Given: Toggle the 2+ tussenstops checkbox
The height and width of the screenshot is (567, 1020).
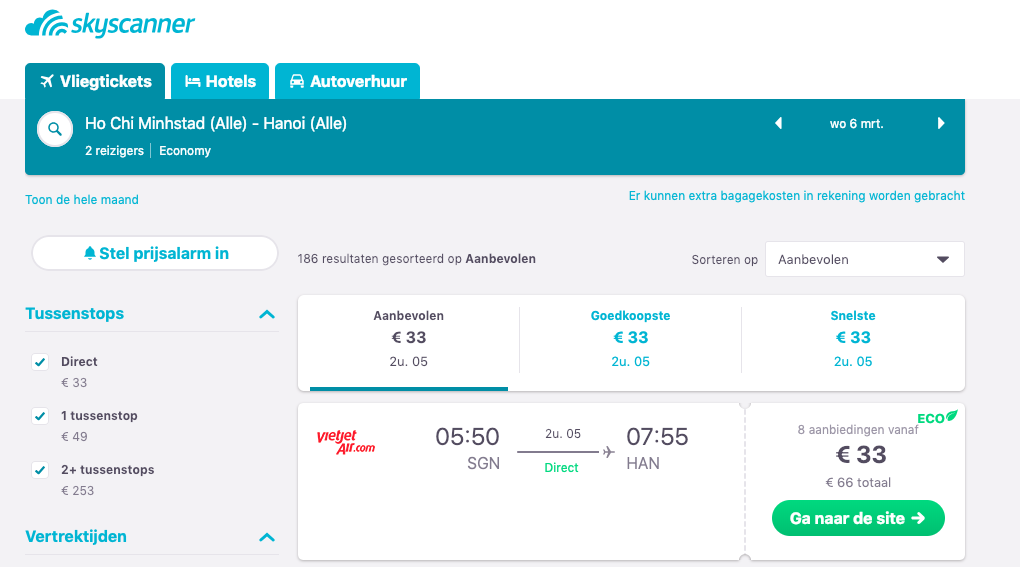Looking at the screenshot, I should (40, 470).
